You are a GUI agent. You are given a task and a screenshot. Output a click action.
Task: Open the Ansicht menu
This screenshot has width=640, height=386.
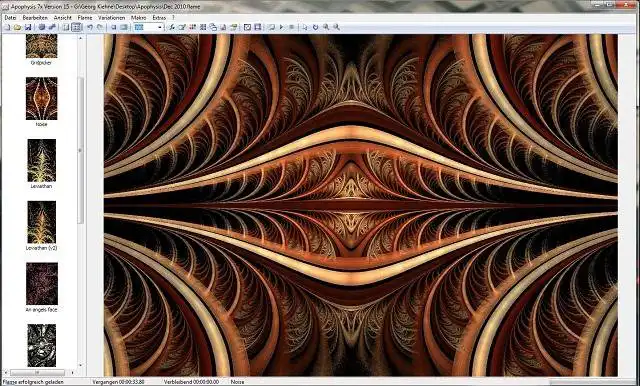(x=62, y=18)
